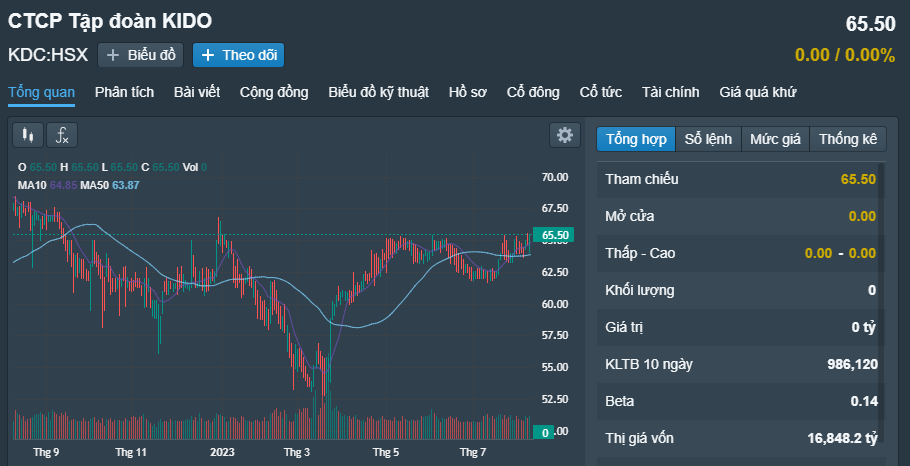Open the candlestick chart type selector
The image size is (910, 466).
coord(28,135)
